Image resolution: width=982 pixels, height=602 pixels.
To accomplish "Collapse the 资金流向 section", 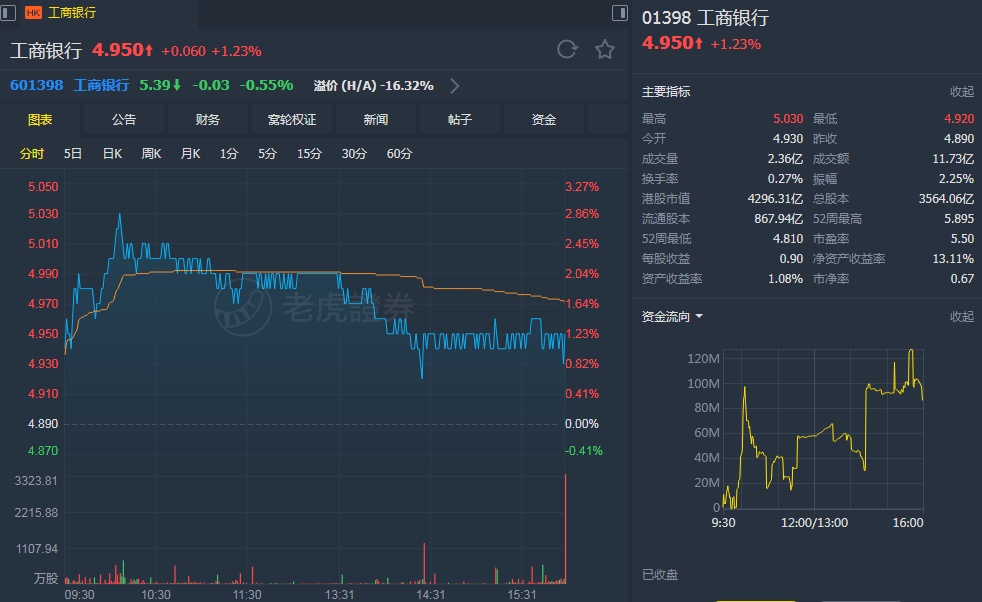I will click(x=961, y=317).
